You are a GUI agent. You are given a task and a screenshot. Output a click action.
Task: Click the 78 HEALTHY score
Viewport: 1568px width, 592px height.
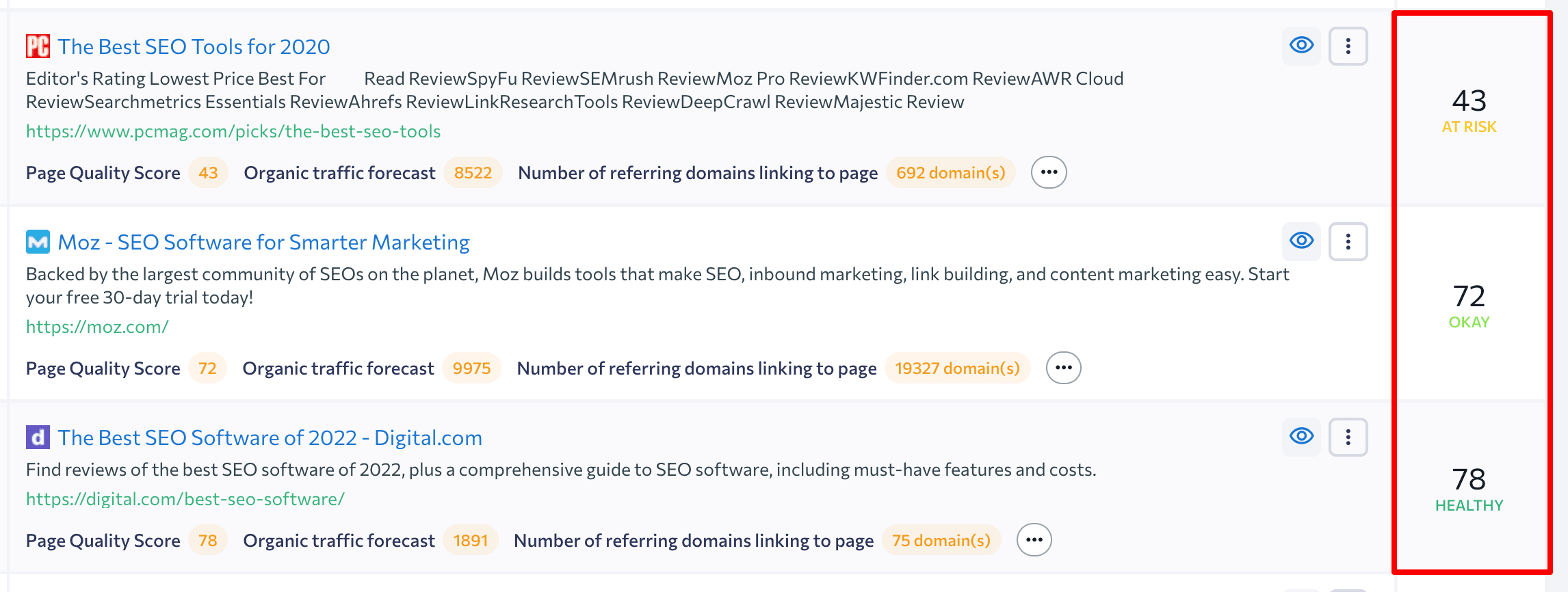pos(1469,489)
